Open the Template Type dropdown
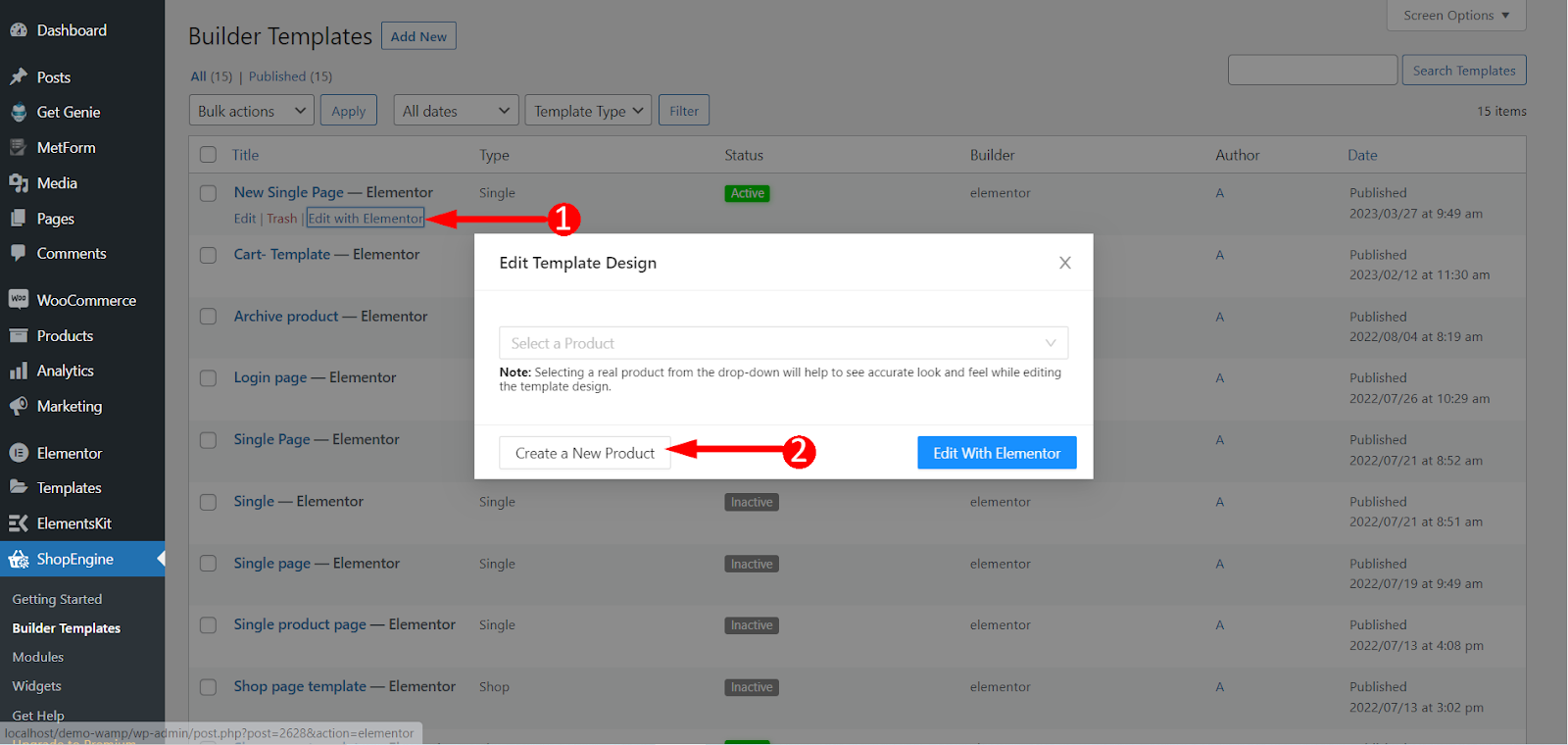Screen dimensions: 1568x745 [589, 111]
